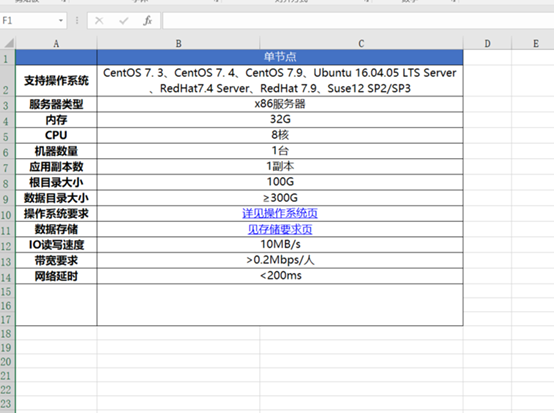Click the select-all triangle at grid corner

[x=9, y=43]
